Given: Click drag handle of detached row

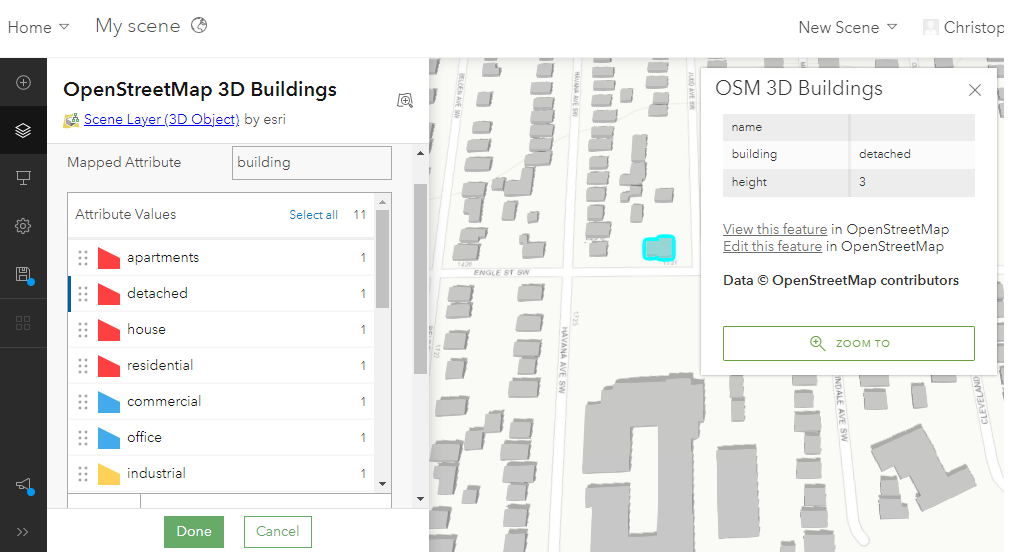Looking at the screenshot, I should coord(83,294).
